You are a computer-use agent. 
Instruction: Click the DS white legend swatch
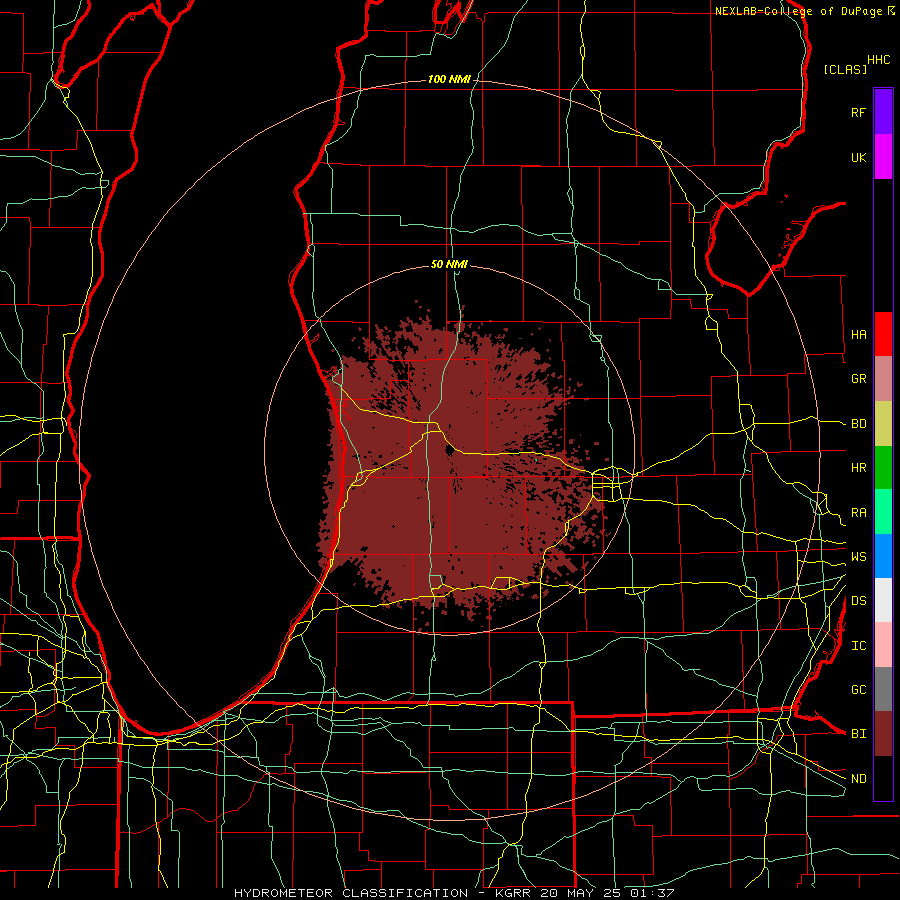883,600
